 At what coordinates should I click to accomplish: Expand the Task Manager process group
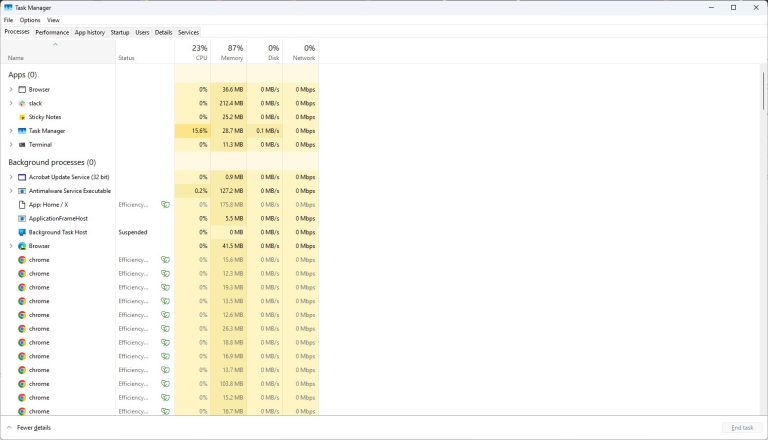[11, 131]
